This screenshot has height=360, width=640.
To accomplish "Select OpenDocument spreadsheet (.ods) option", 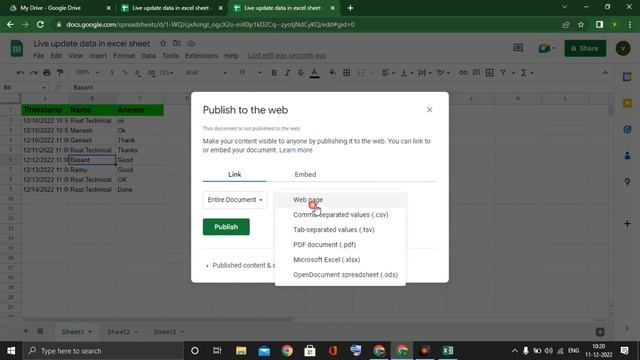I will point(340,275).
